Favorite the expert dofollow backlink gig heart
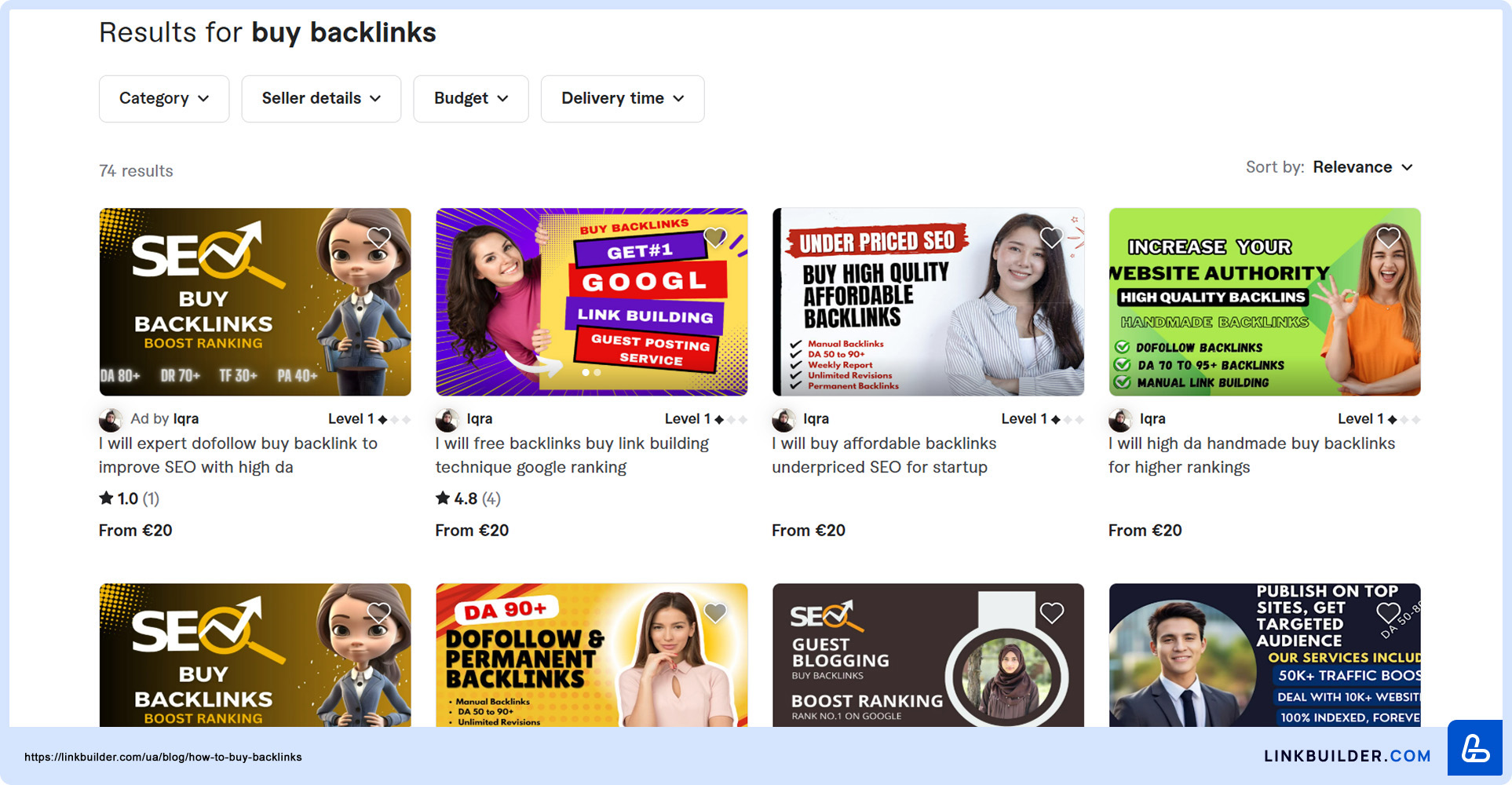Image resolution: width=1512 pixels, height=785 pixels. click(379, 237)
